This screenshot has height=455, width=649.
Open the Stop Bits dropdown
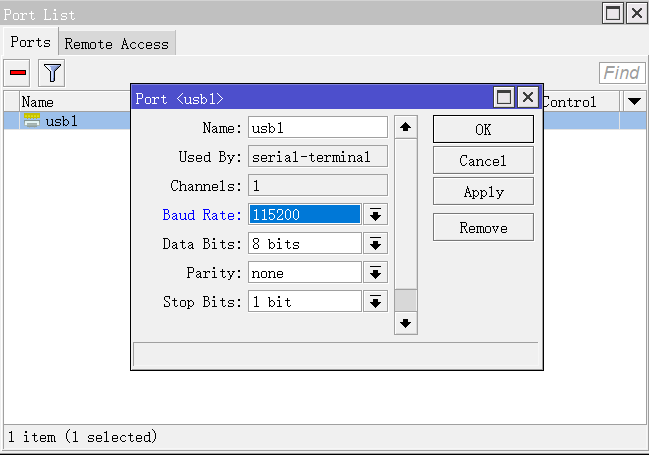click(x=376, y=302)
